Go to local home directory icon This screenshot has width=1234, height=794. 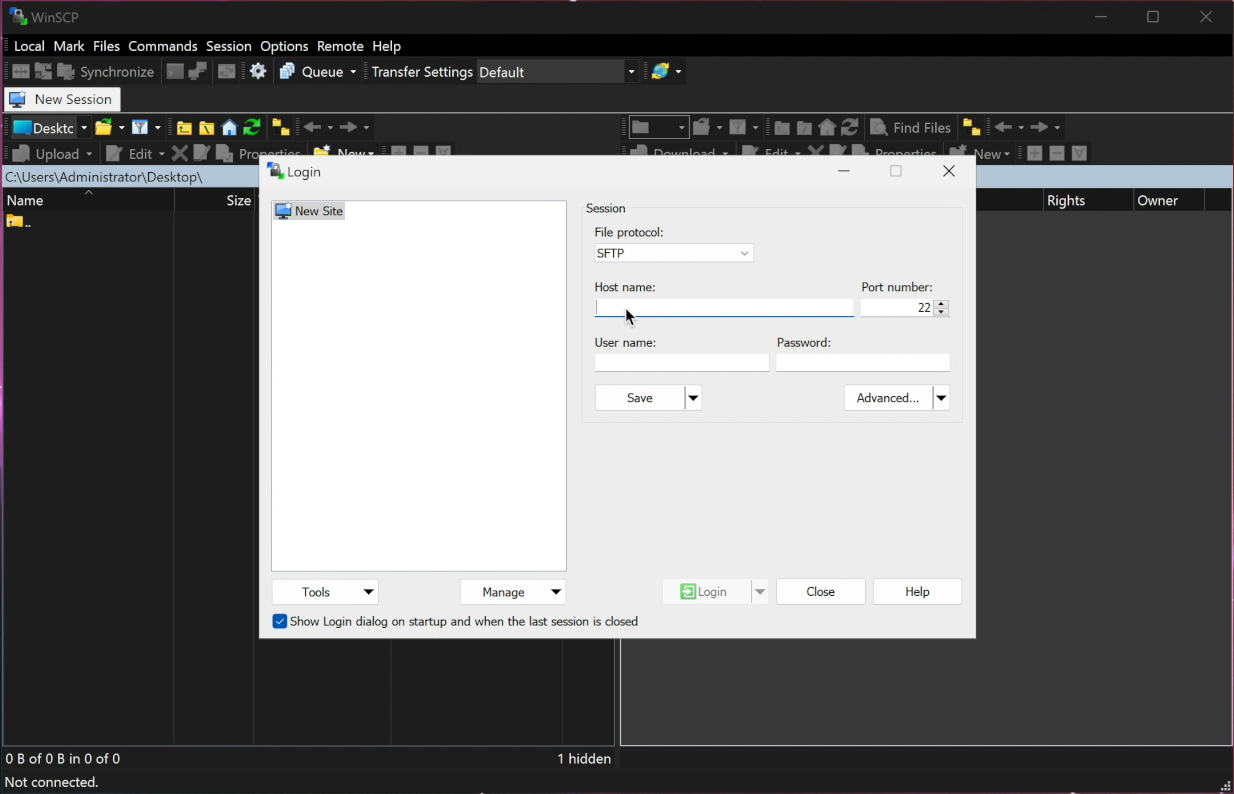click(x=229, y=127)
